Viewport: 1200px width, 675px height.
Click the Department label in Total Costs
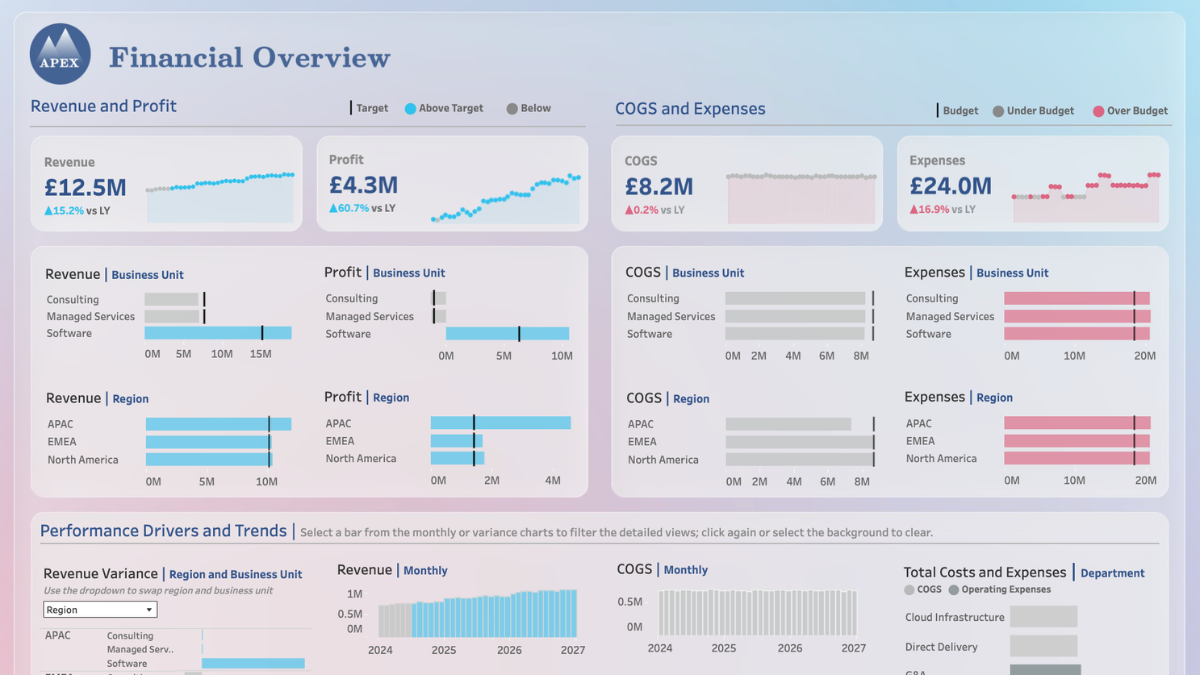[1113, 573]
